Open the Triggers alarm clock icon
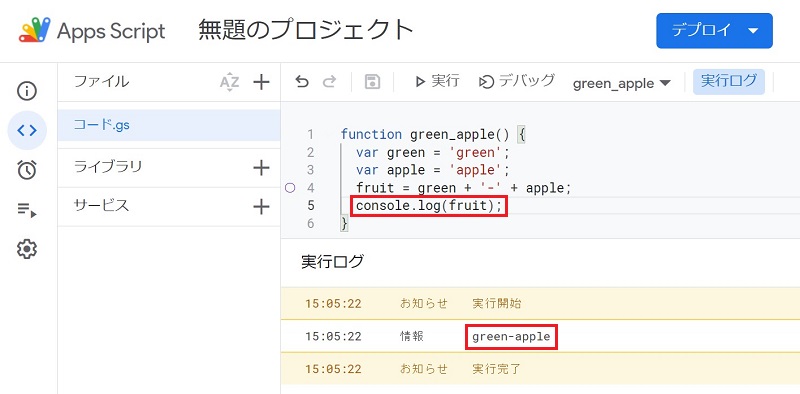800x394 pixels. click(x=27, y=170)
